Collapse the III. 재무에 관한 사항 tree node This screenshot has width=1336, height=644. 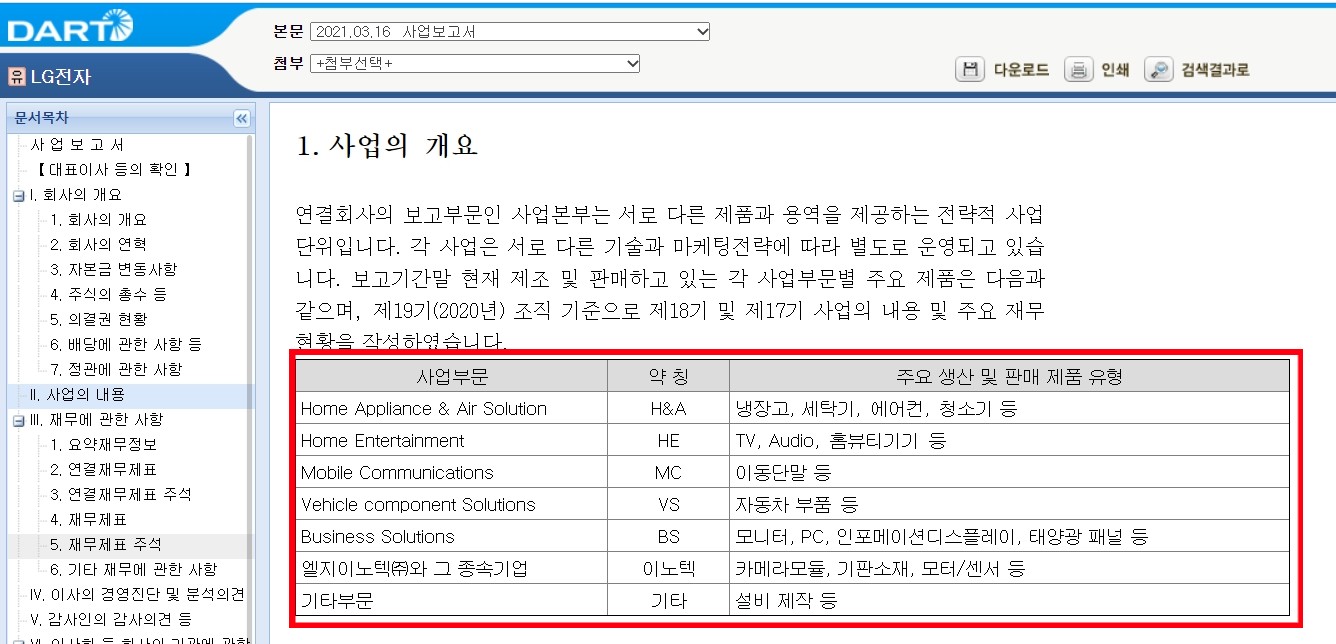18,420
